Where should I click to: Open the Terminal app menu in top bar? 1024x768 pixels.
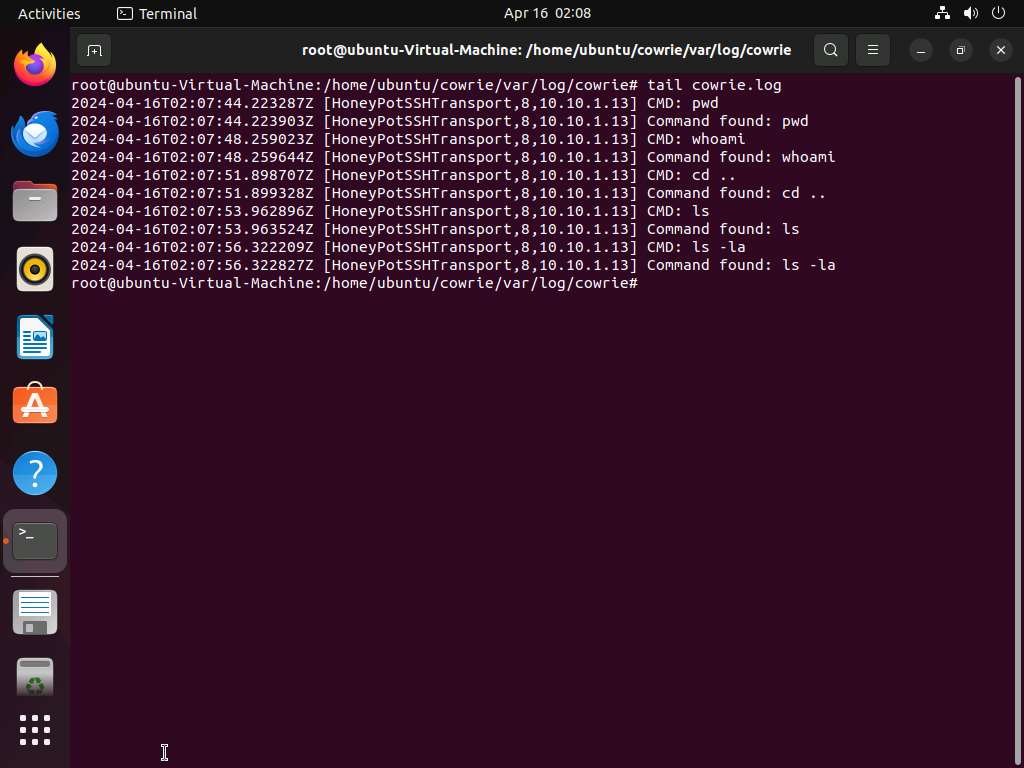pyautogui.click(x=155, y=13)
